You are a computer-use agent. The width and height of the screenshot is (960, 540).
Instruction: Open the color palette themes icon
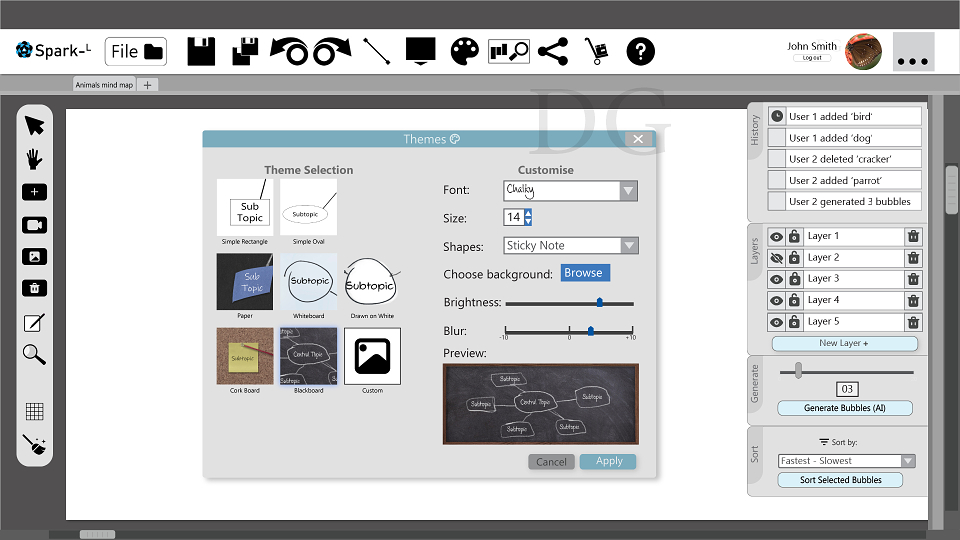coord(465,51)
